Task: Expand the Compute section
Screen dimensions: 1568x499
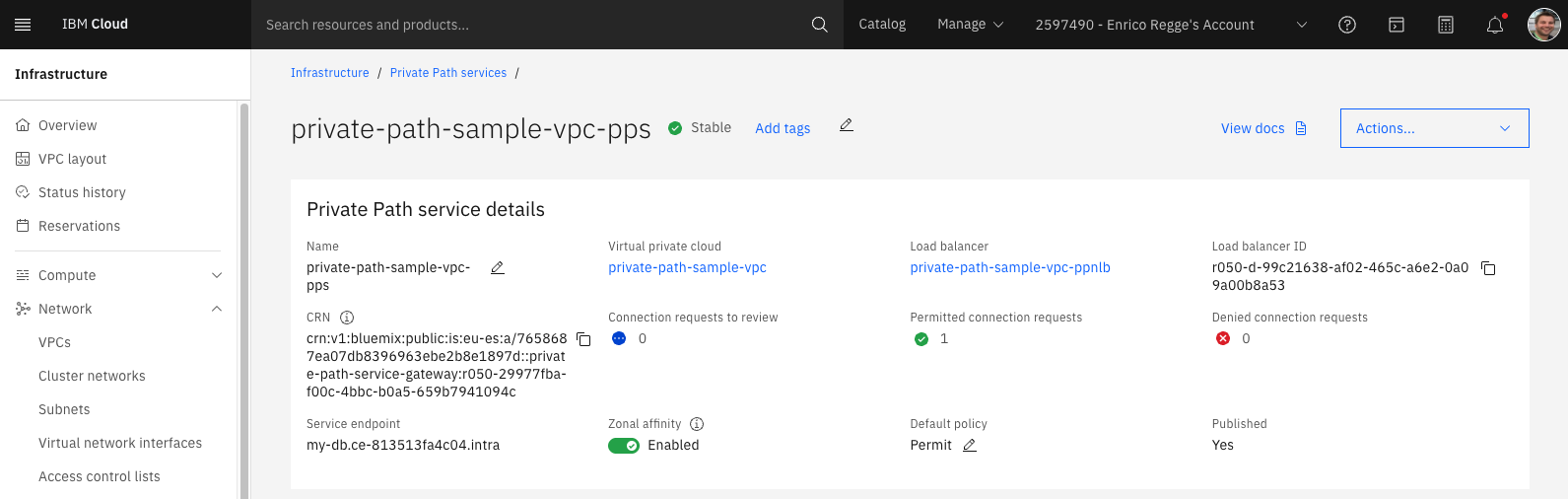Action: coord(217,275)
